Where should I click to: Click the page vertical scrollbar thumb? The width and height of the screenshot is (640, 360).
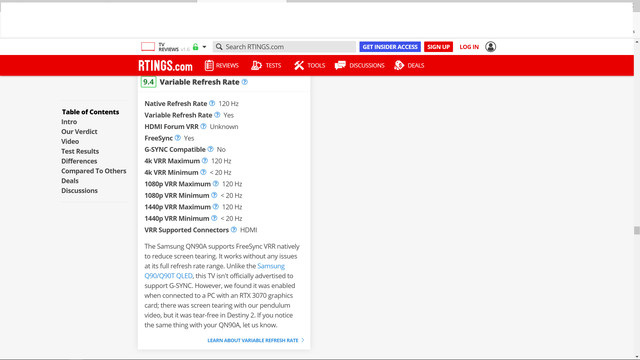pos(636,230)
